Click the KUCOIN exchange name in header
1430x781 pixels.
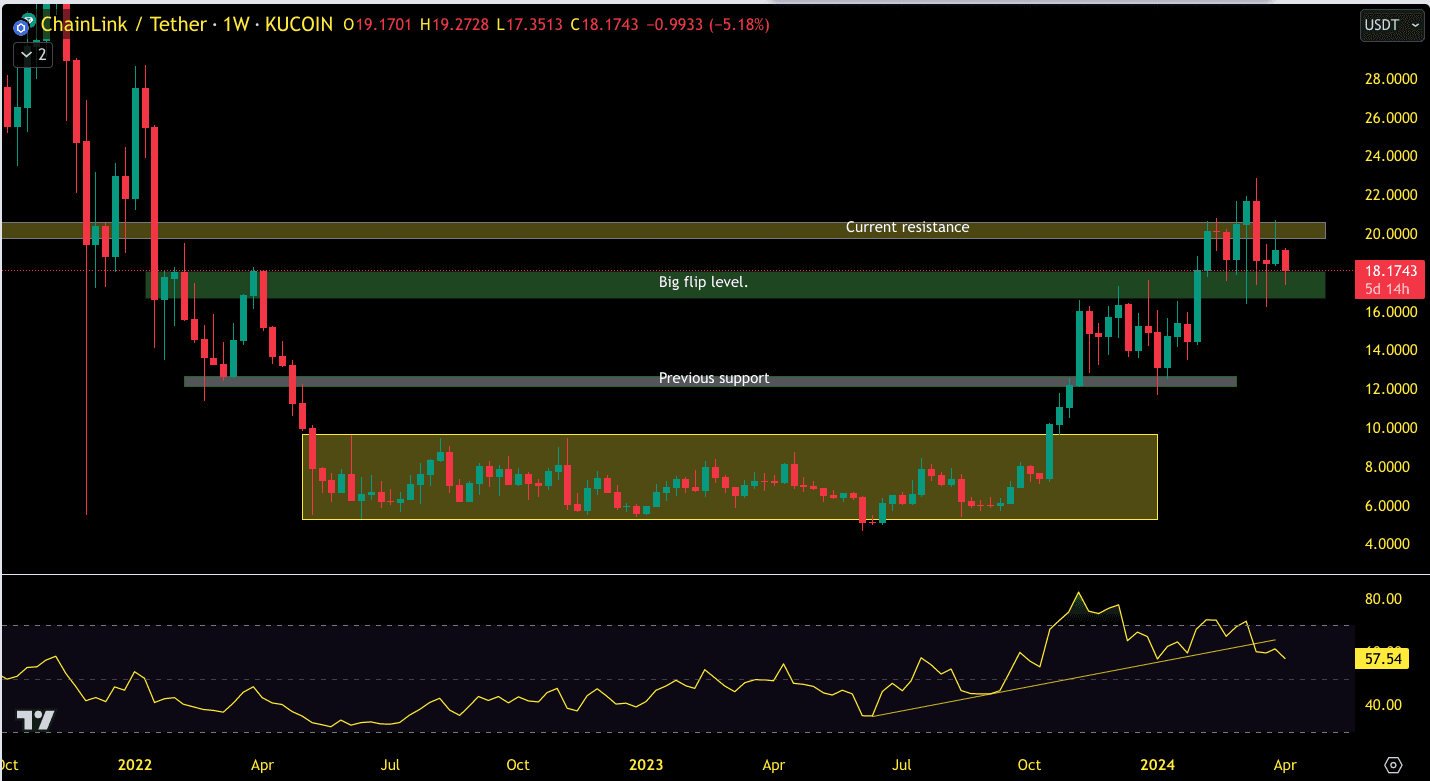click(x=299, y=24)
